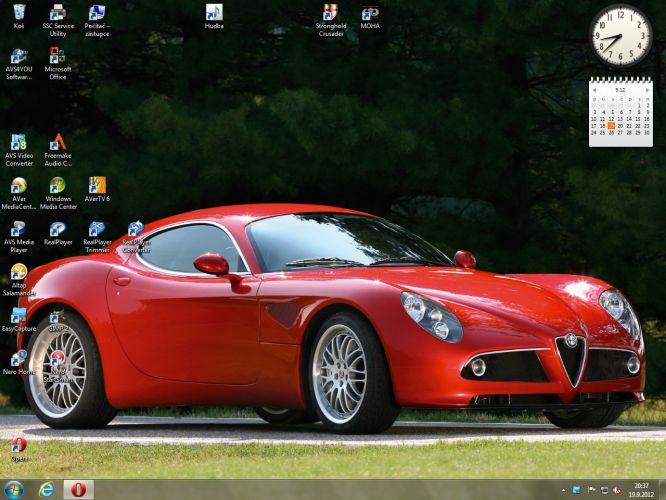Launch the Opera desktop shortcut
The image size is (666, 500).
[x=19, y=449]
